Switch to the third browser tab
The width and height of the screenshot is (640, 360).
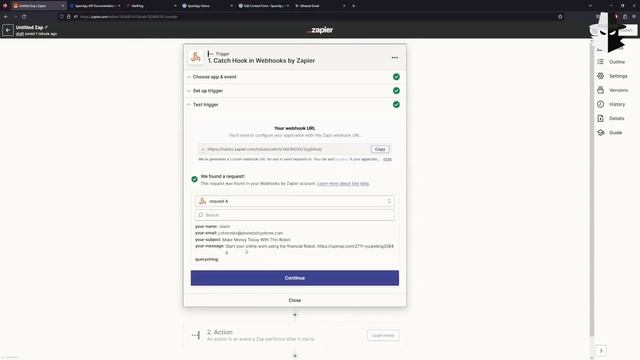click(x=151, y=6)
